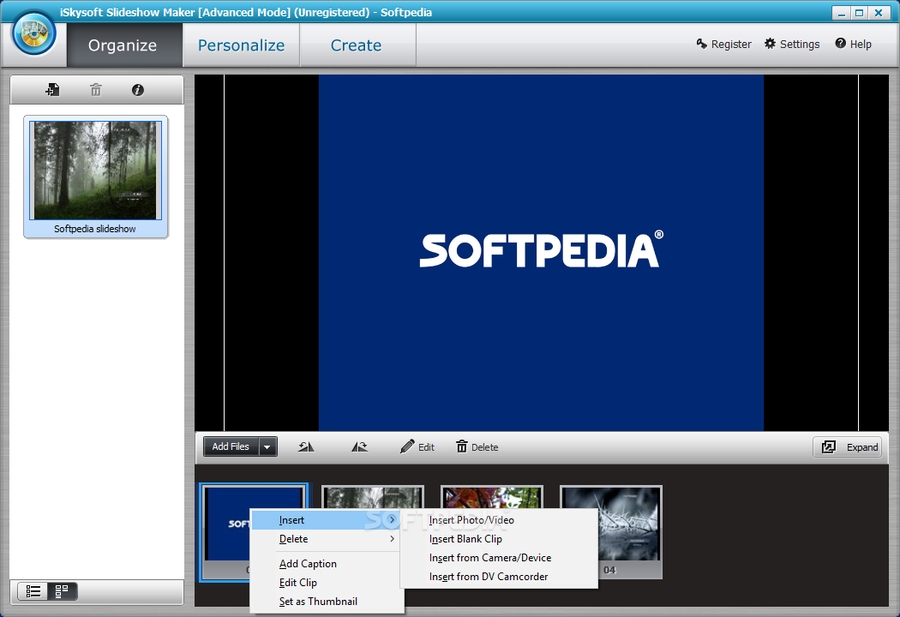Viewport: 900px width, 617px height.
Task: Click the add new slideshow icon
Action: (52, 90)
